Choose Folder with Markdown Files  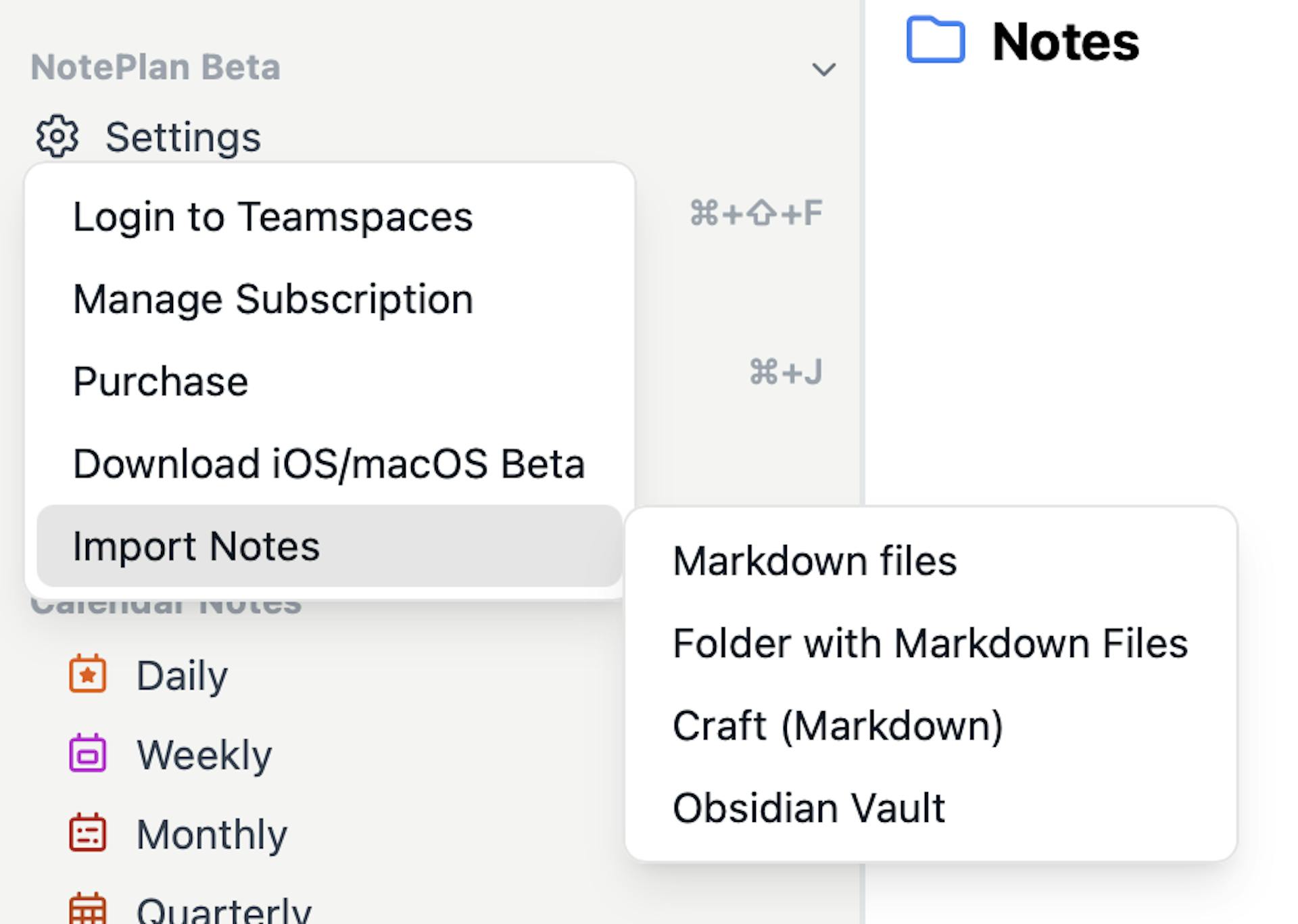930,643
